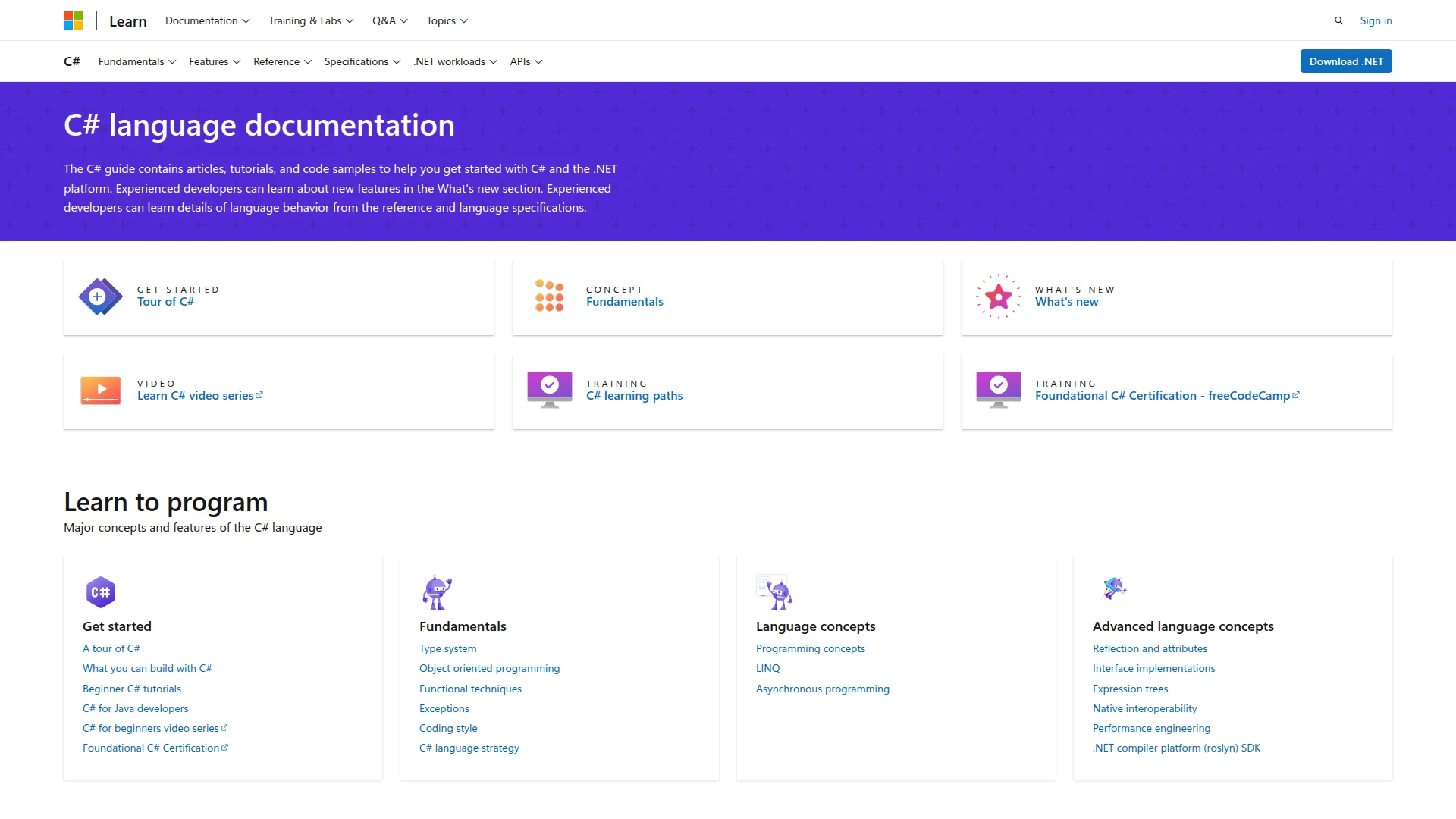Image resolution: width=1456 pixels, height=819 pixels.
Task: Open Performance engineering link
Action: 1151,728
